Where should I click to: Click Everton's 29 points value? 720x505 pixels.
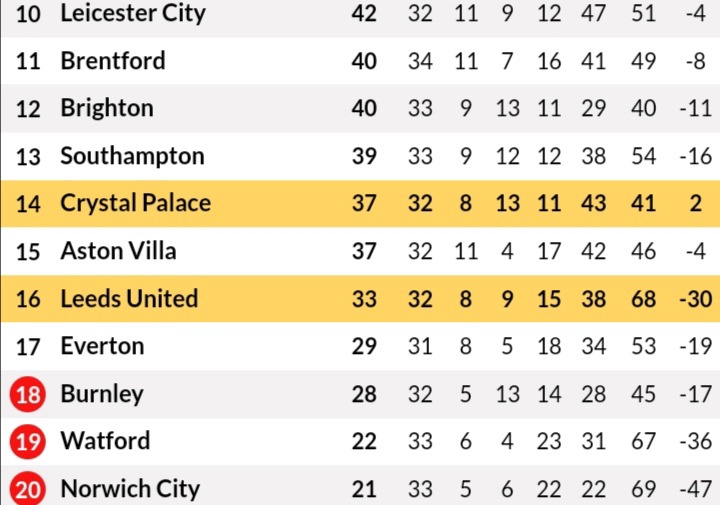(x=364, y=346)
